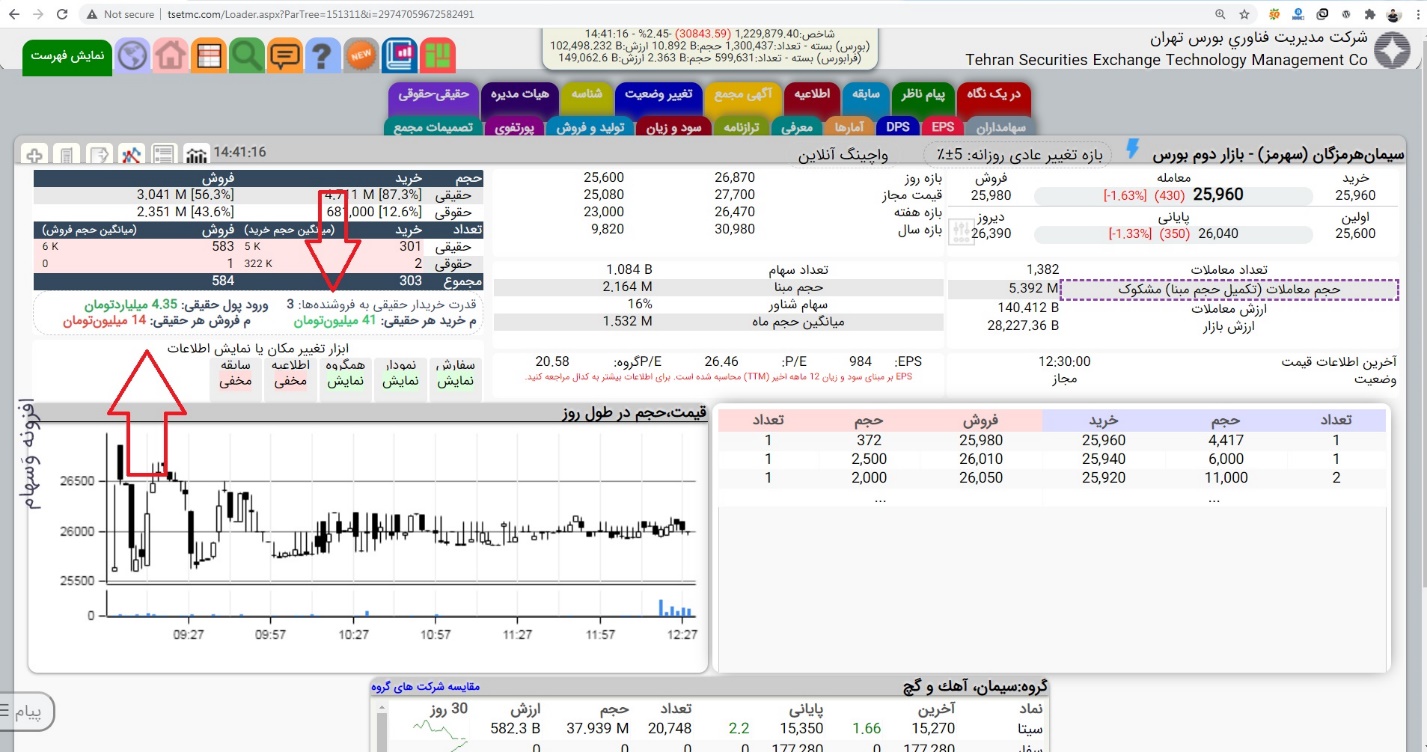Open the DPS tab
Image resolution: width=1427 pixels, height=752 pixels.
pos(897,127)
